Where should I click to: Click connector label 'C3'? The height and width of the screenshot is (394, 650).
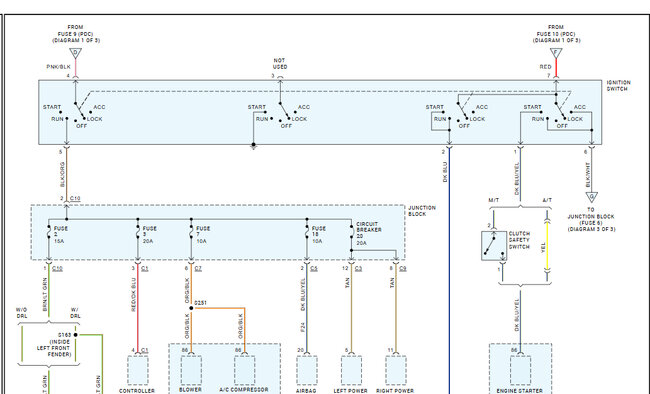(x=358, y=269)
